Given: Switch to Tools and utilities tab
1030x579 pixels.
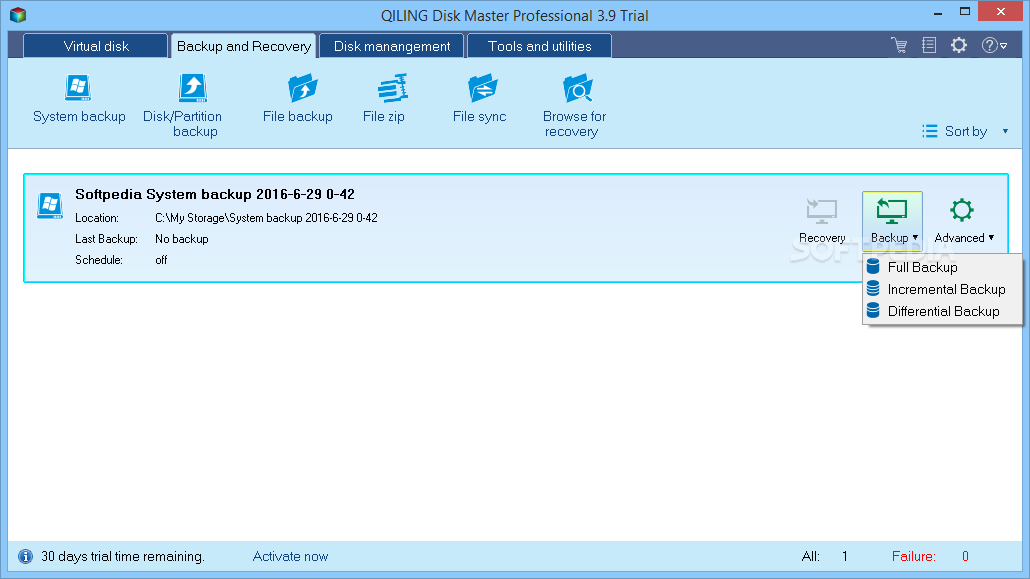Looking at the screenshot, I should (539, 46).
